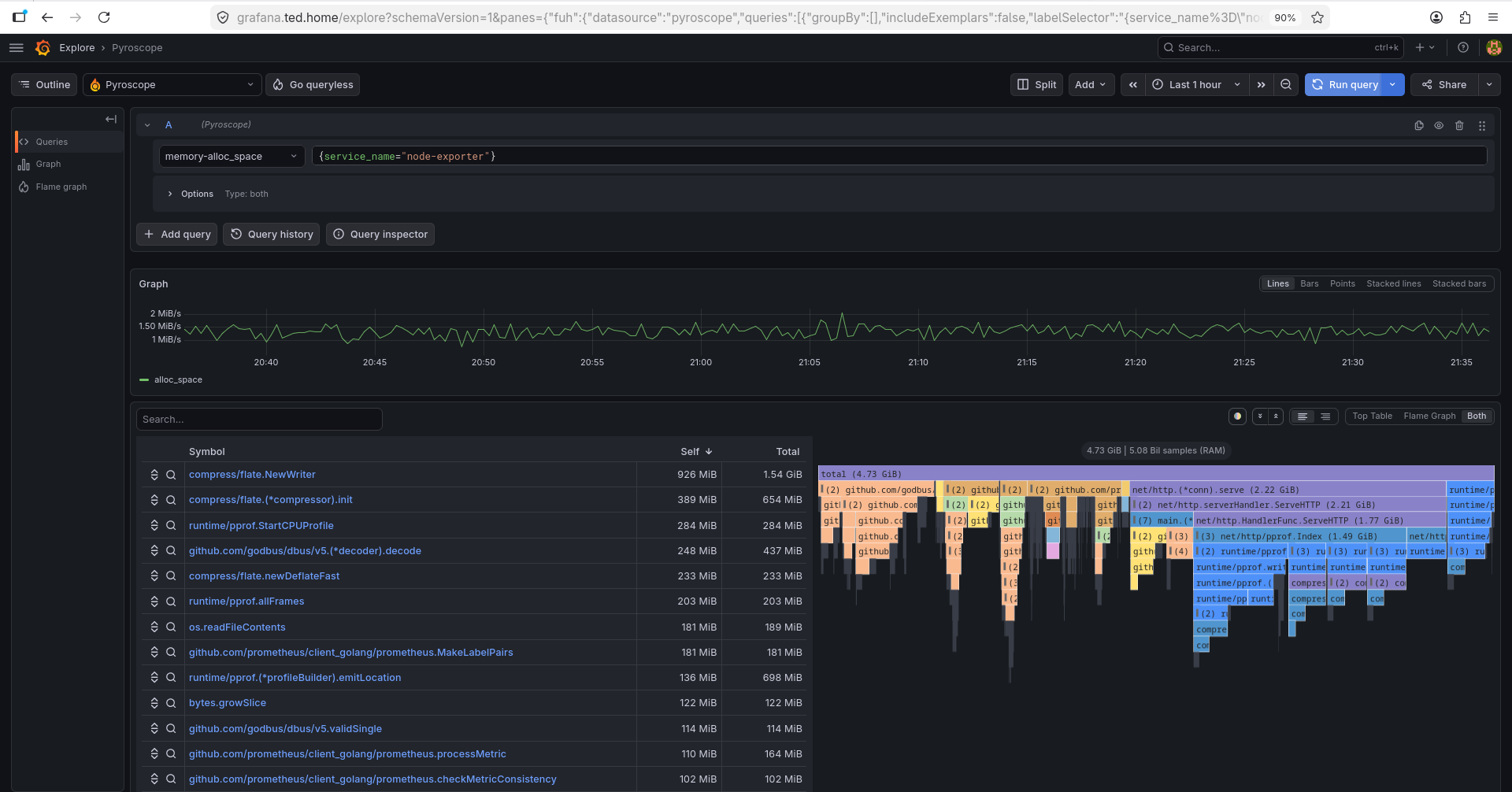Focus block icon for runtime/pprof.allFrames row
The width and height of the screenshot is (1512, 792).
pyautogui.click(x=154, y=601)
